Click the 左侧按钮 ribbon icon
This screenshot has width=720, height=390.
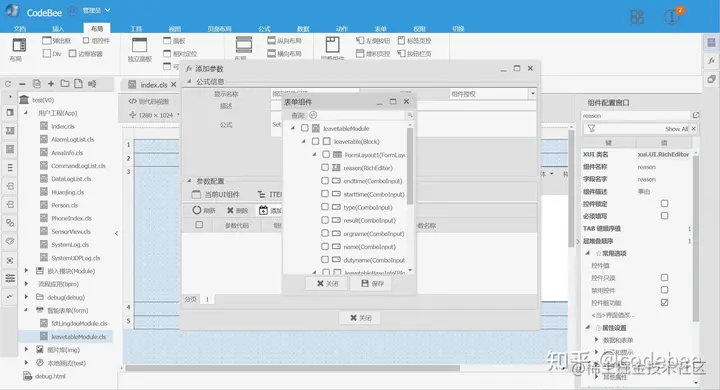[360, 40]
